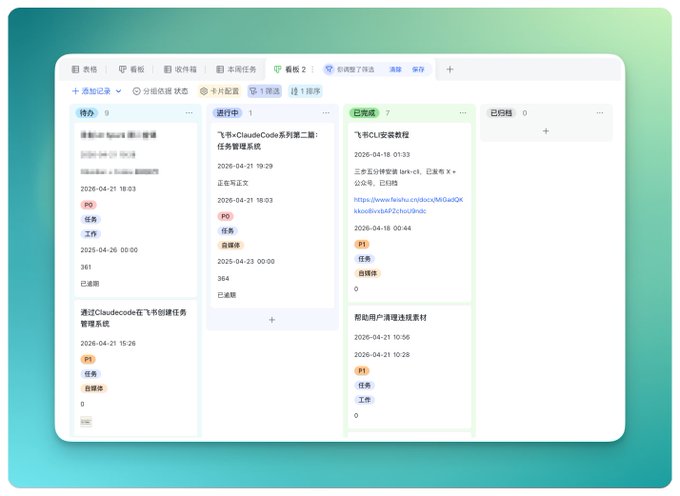Screen dimensions: 680x496
Task: Click the 2026-04-18 00:44 timestamp
Action: pyautogui.click(x=382, y=228)
